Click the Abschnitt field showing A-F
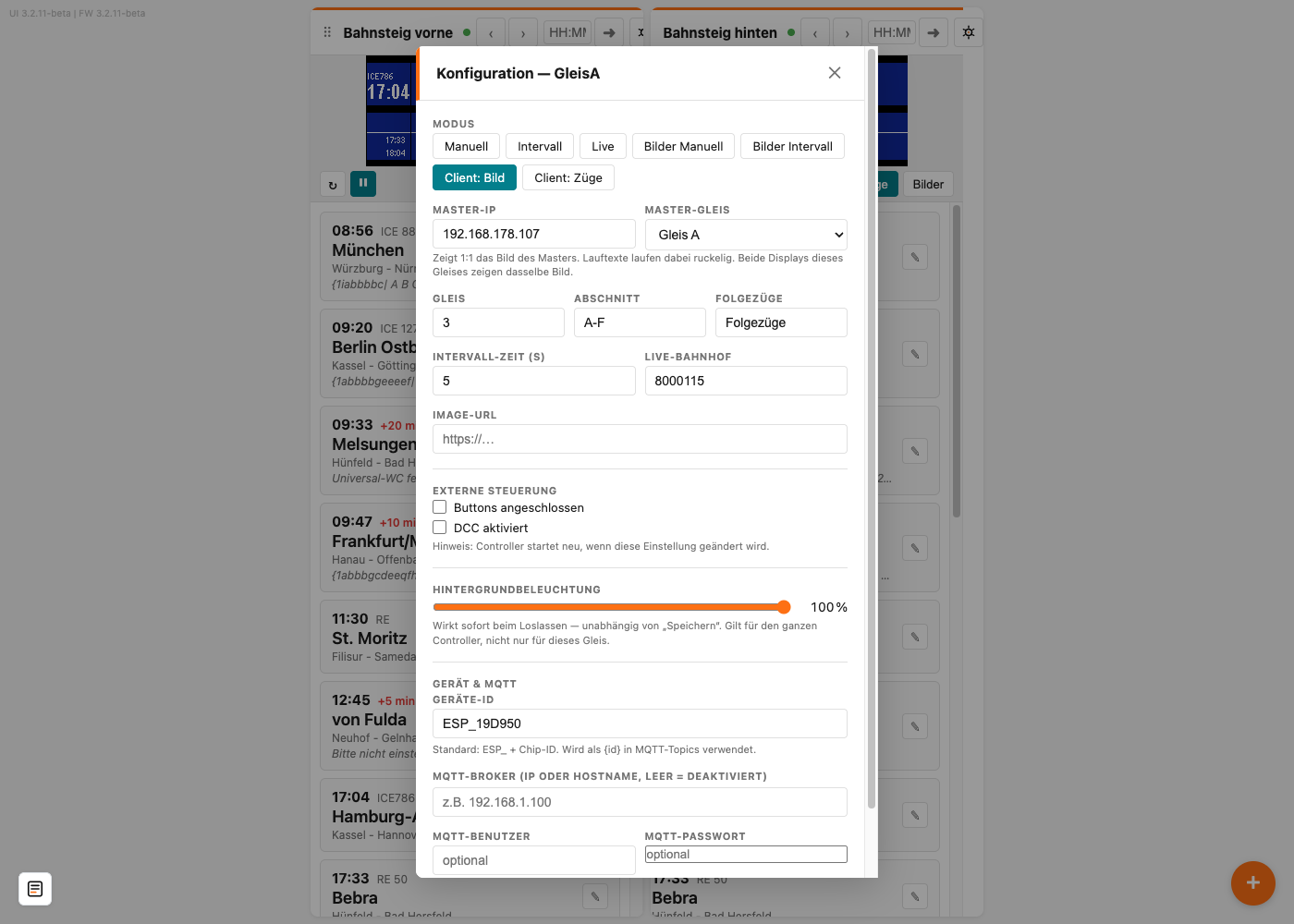Image resolution: width=1294 pixels, height=924 pixels. pos(640,322)
